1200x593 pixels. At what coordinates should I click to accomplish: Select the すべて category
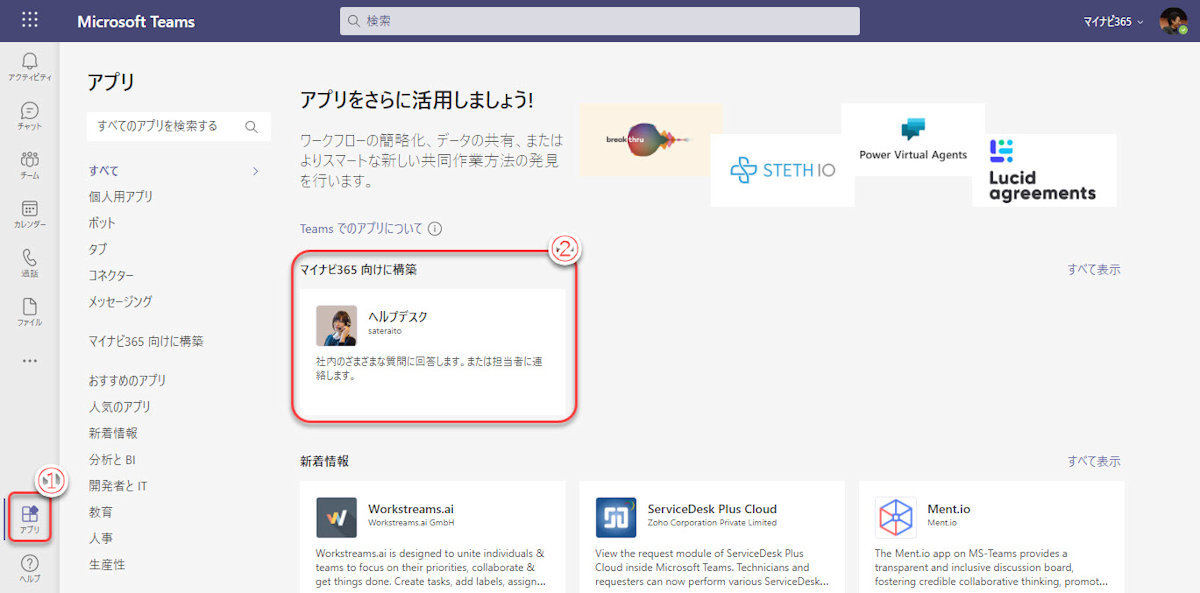click(x=104, y=171)
